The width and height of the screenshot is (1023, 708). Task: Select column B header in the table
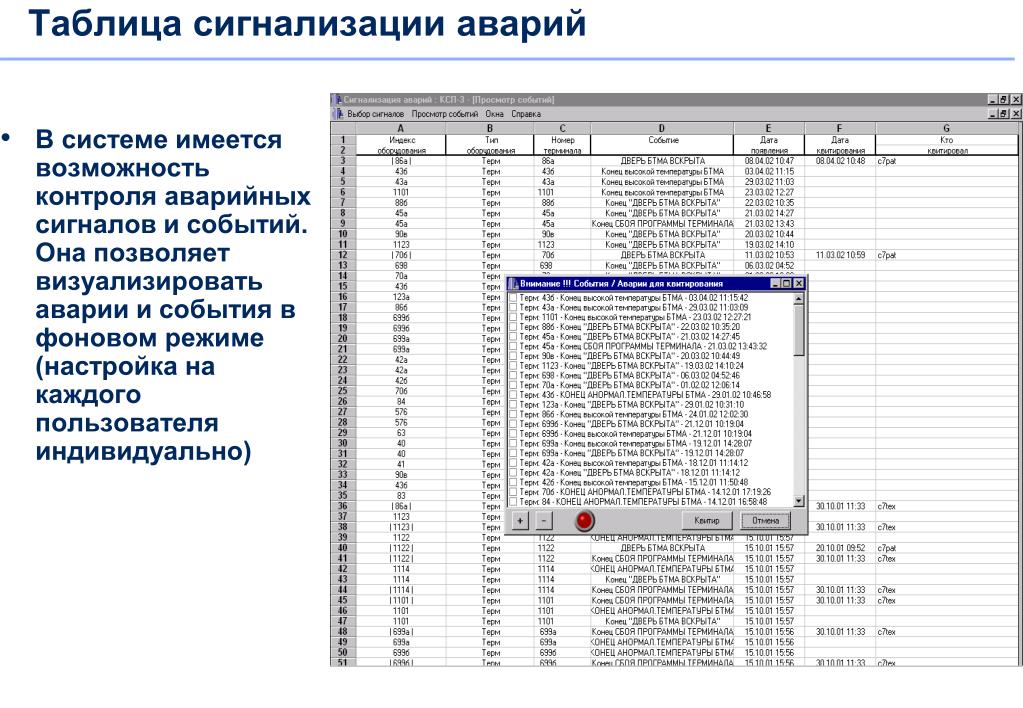490,129
